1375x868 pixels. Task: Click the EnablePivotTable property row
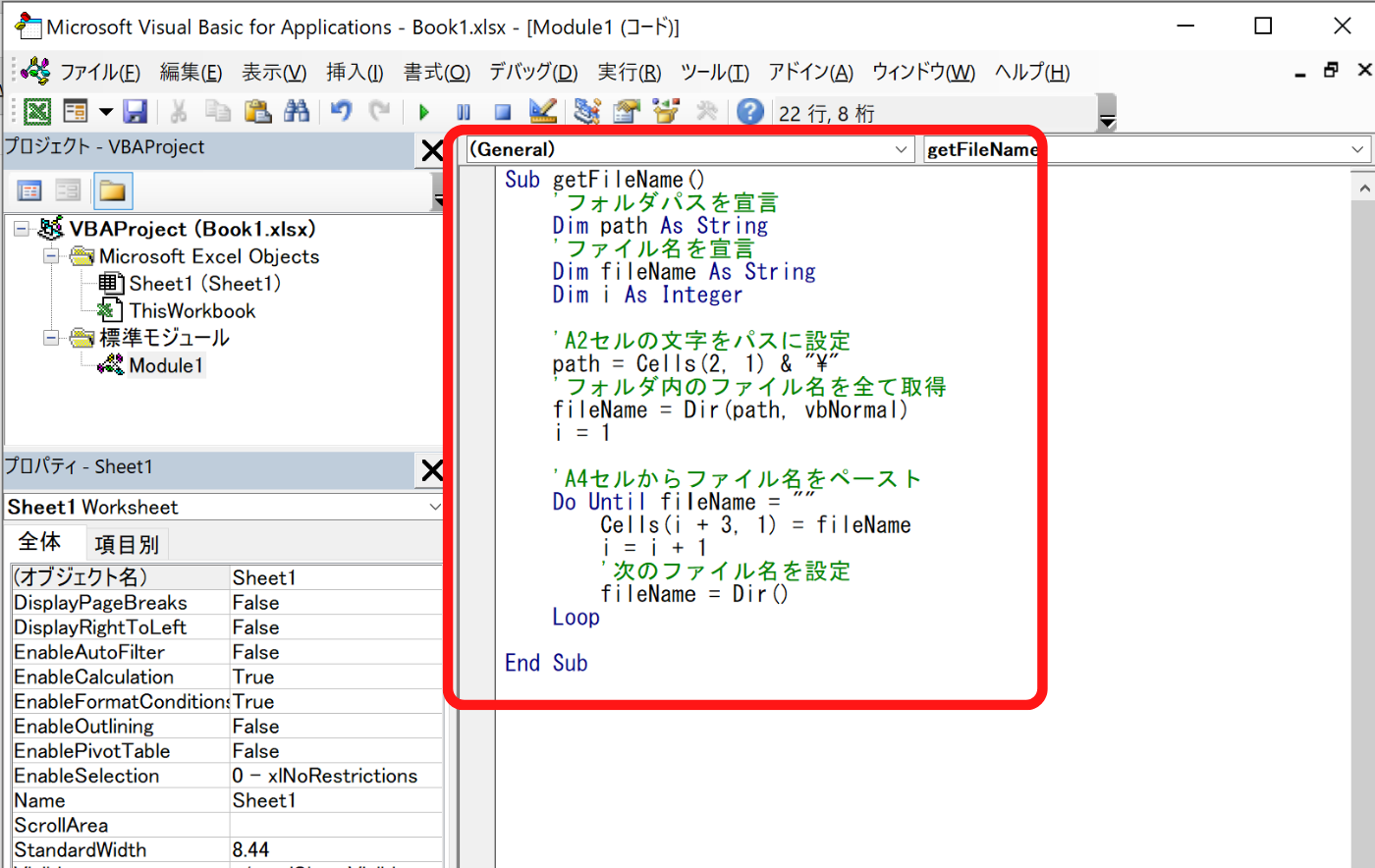point(227,750)
